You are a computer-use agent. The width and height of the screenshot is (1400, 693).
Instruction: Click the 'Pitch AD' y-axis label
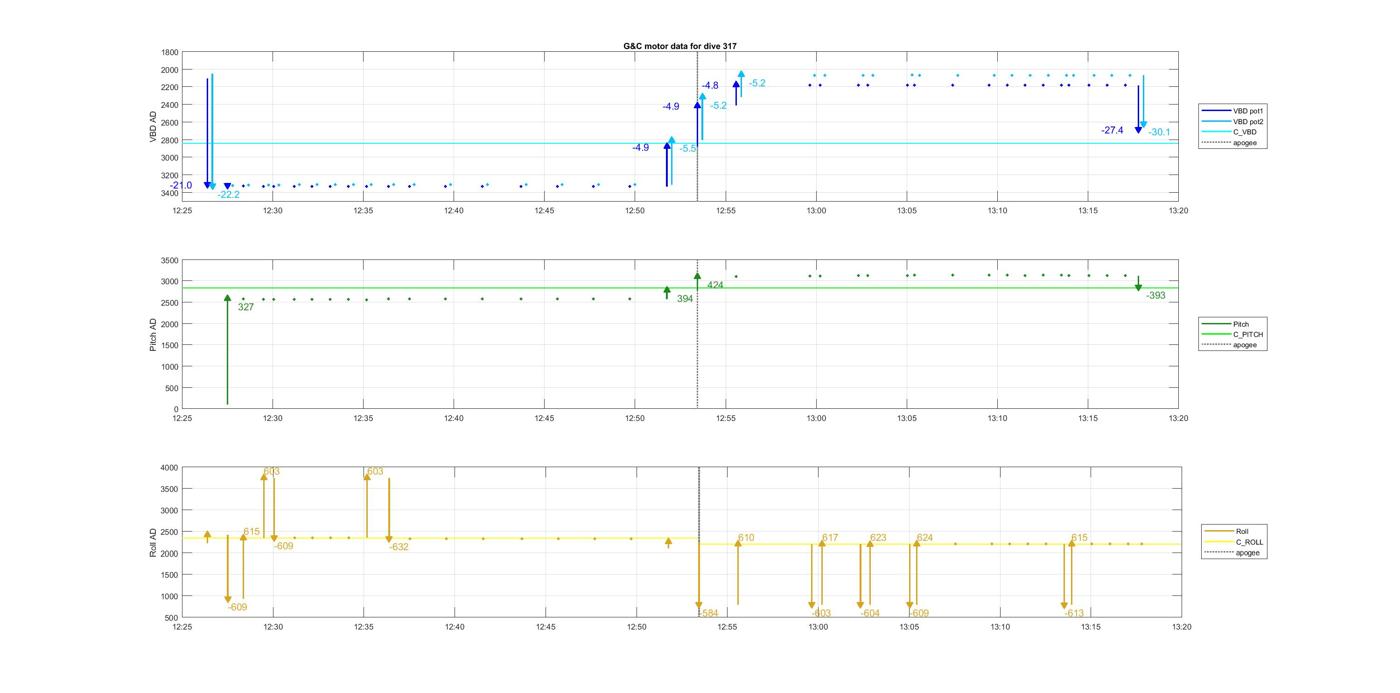[x=152, y=333]
